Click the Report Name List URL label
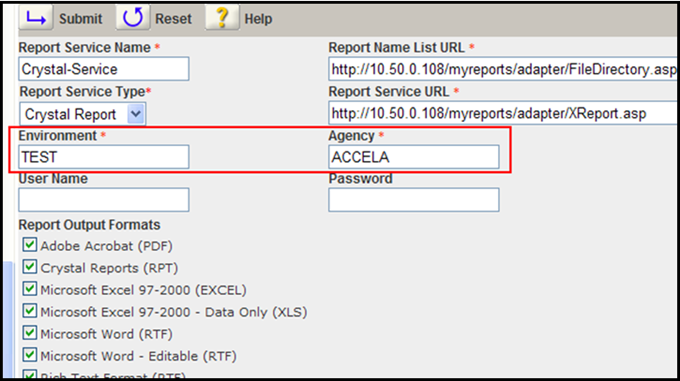Screen dimensions: 680x381 click(x=396, y=48)
